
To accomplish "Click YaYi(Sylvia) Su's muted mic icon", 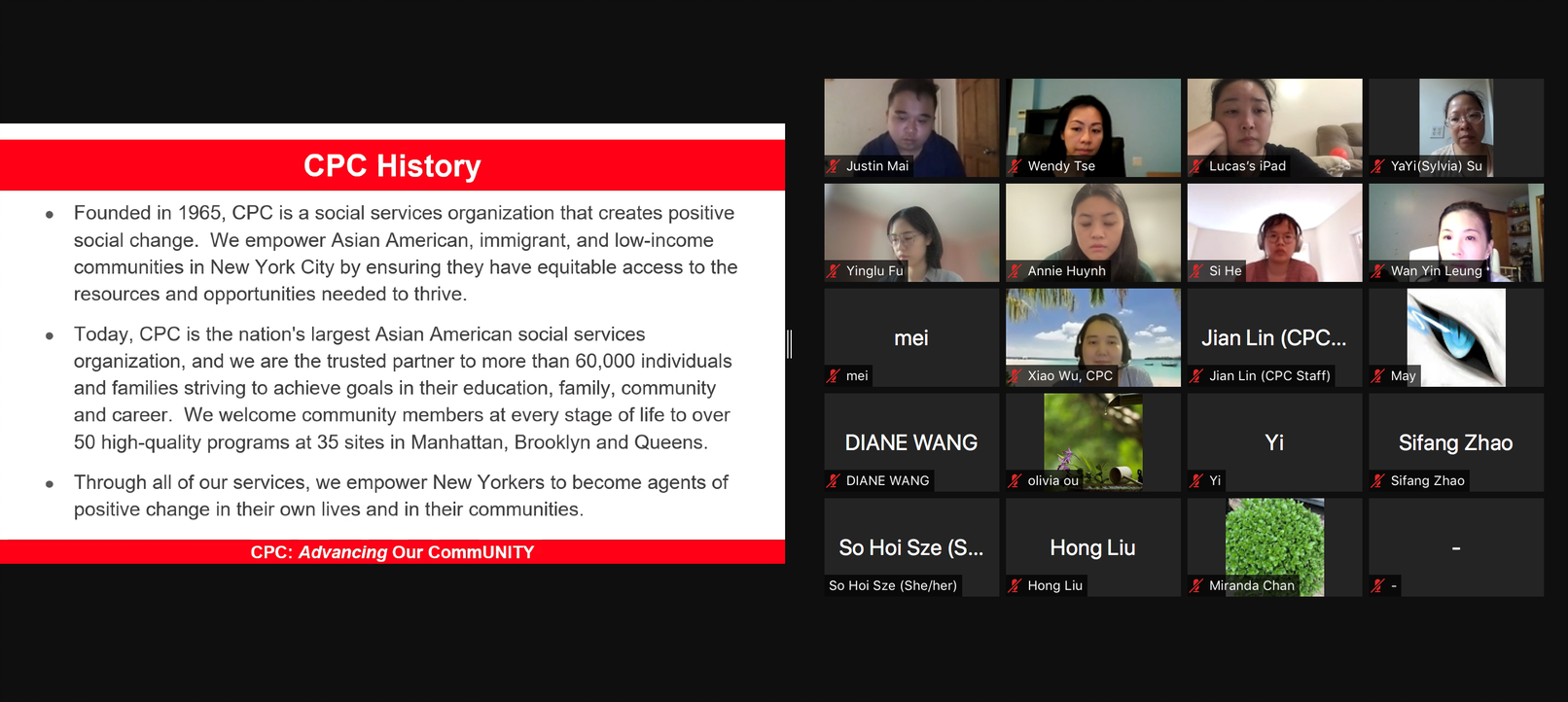I will [x=1377, y=166].
